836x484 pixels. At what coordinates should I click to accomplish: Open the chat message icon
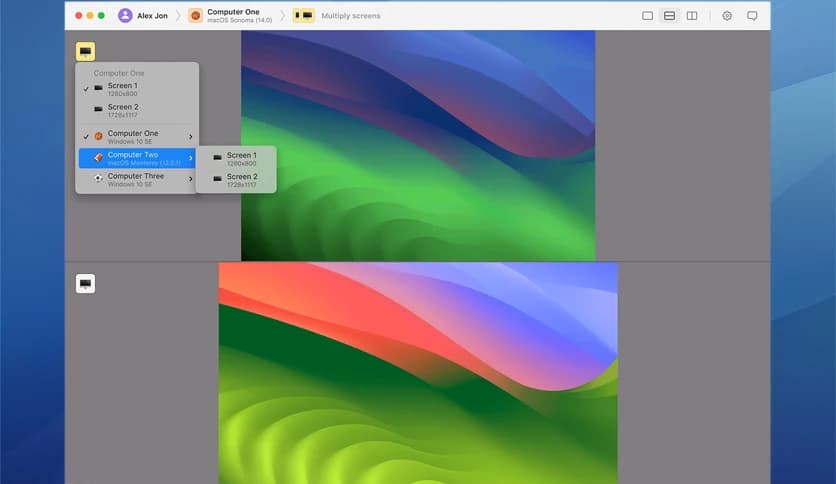coord(752,16)
